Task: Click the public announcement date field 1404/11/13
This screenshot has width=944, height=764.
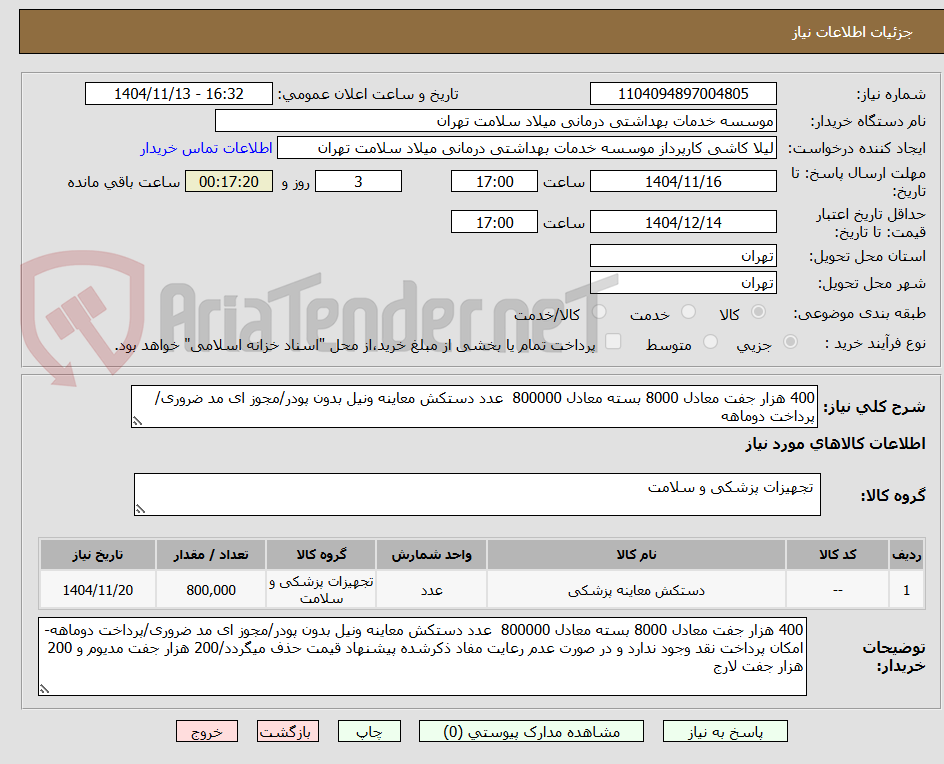Action: (179, 94)
